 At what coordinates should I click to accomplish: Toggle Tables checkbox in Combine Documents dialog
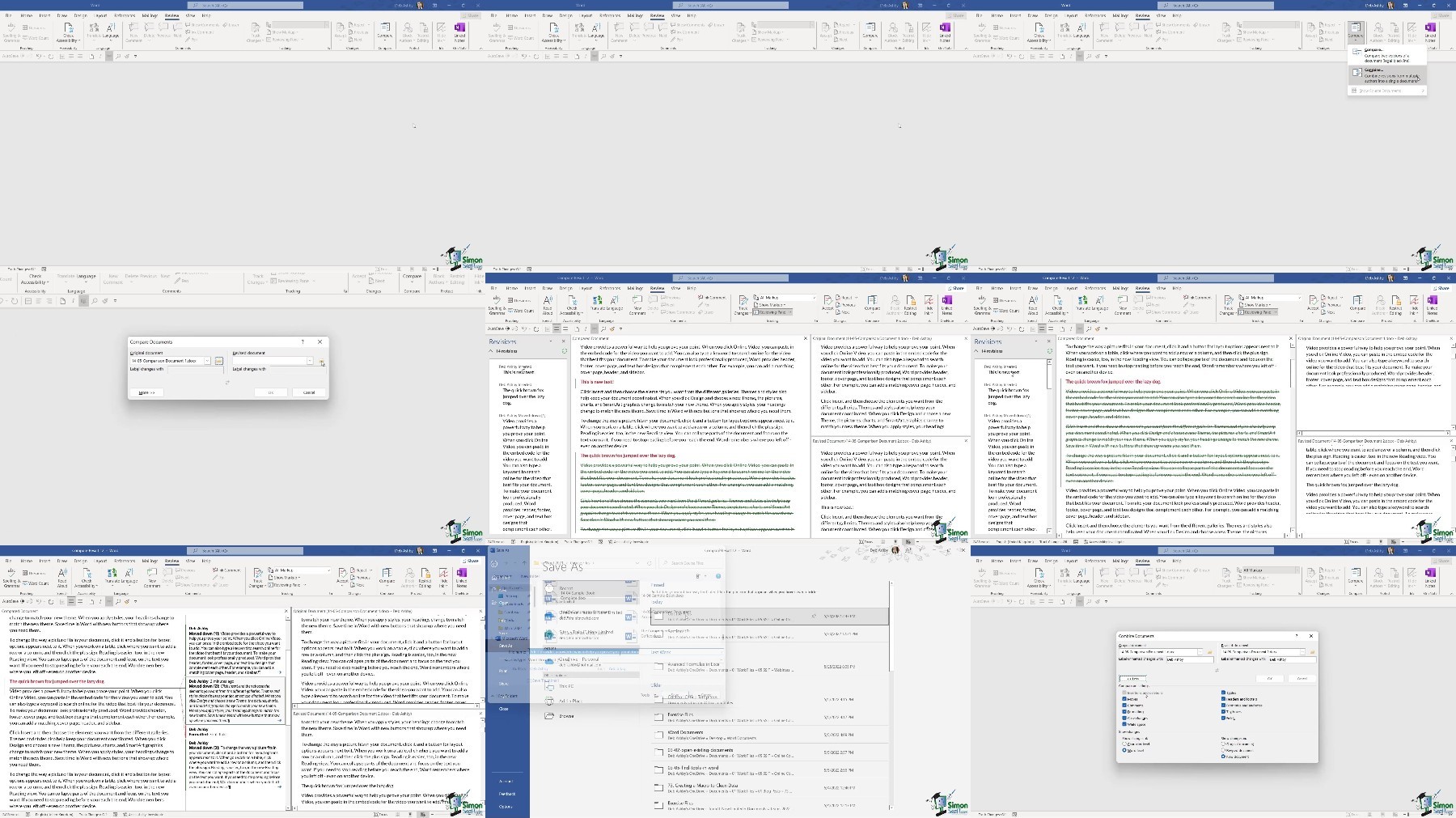point(1223,693)
